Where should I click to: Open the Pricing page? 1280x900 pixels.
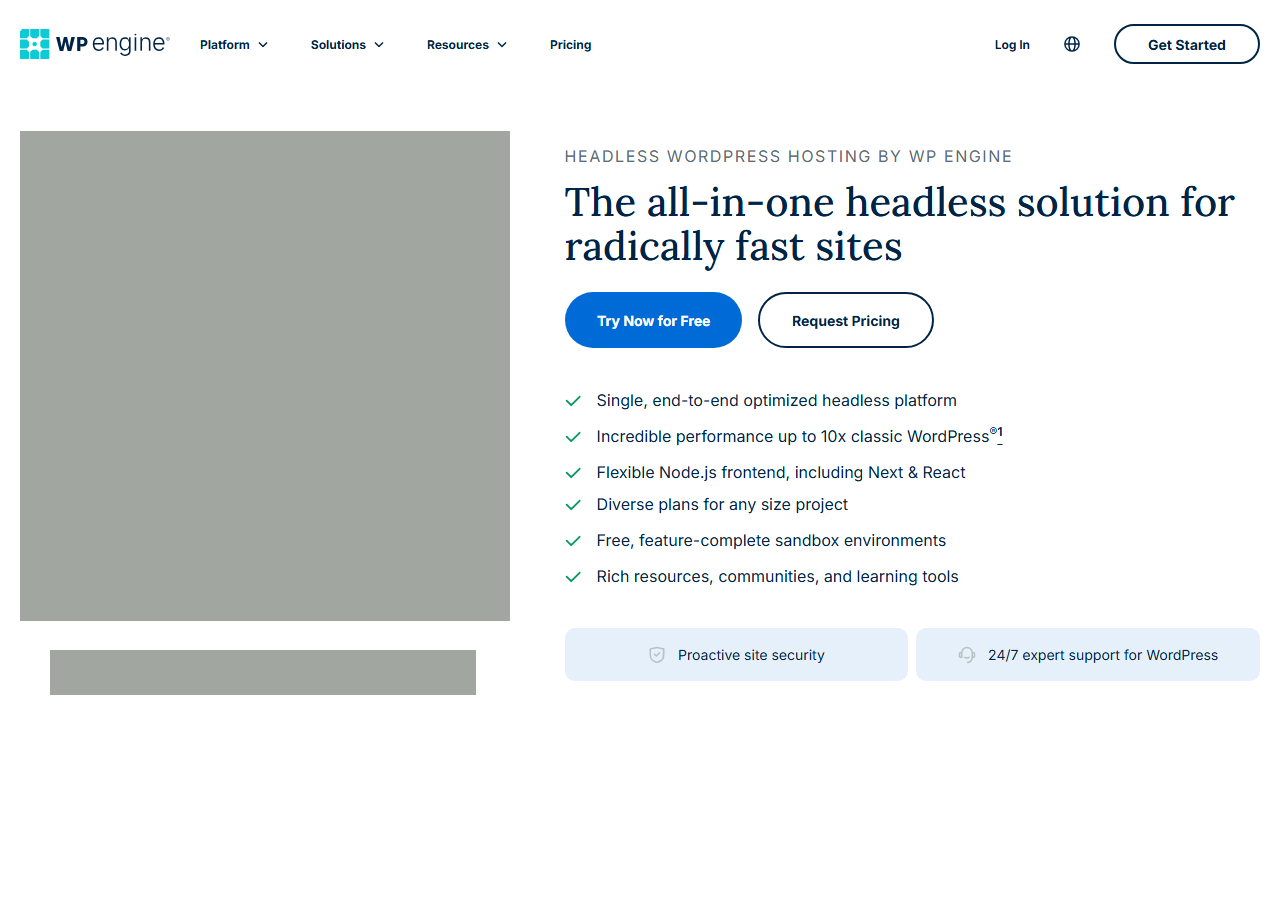[x=570, y=45]
